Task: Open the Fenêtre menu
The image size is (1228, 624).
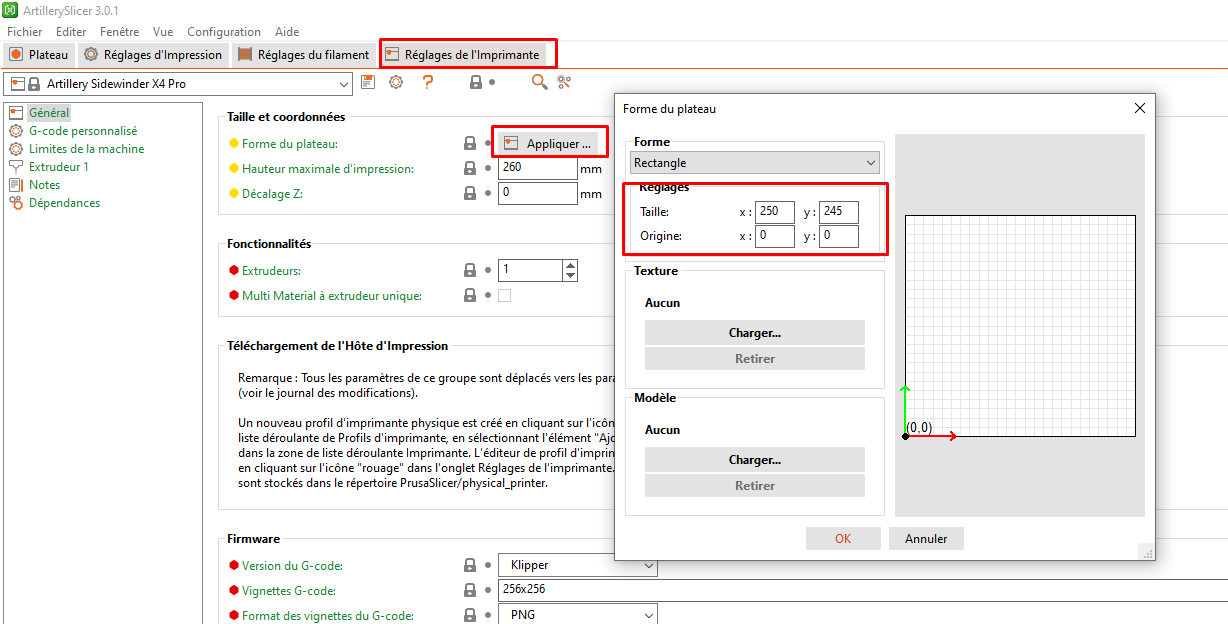Action: click(x=120, y=32)
